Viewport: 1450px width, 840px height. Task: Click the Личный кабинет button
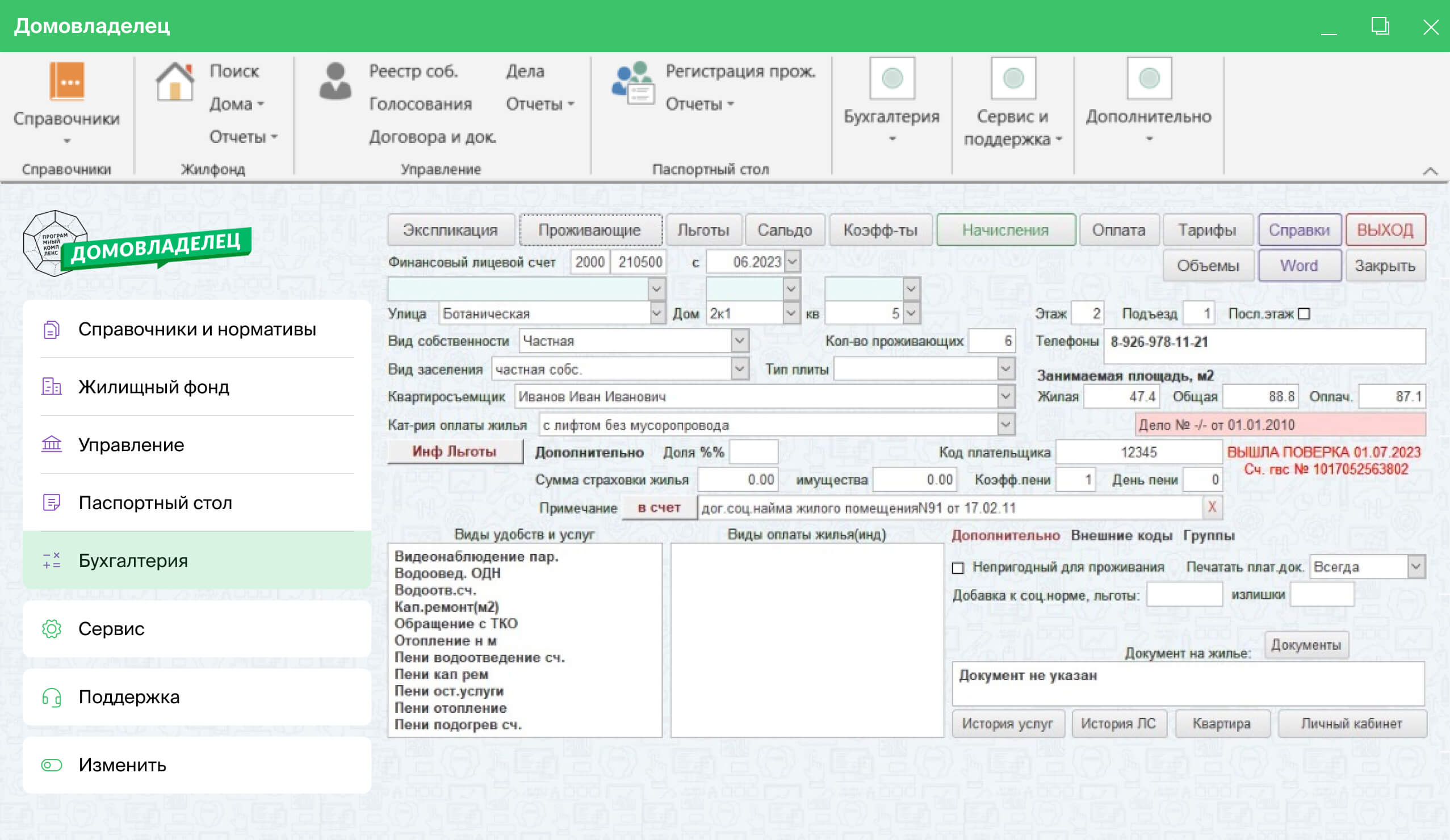pos(1351,723)
